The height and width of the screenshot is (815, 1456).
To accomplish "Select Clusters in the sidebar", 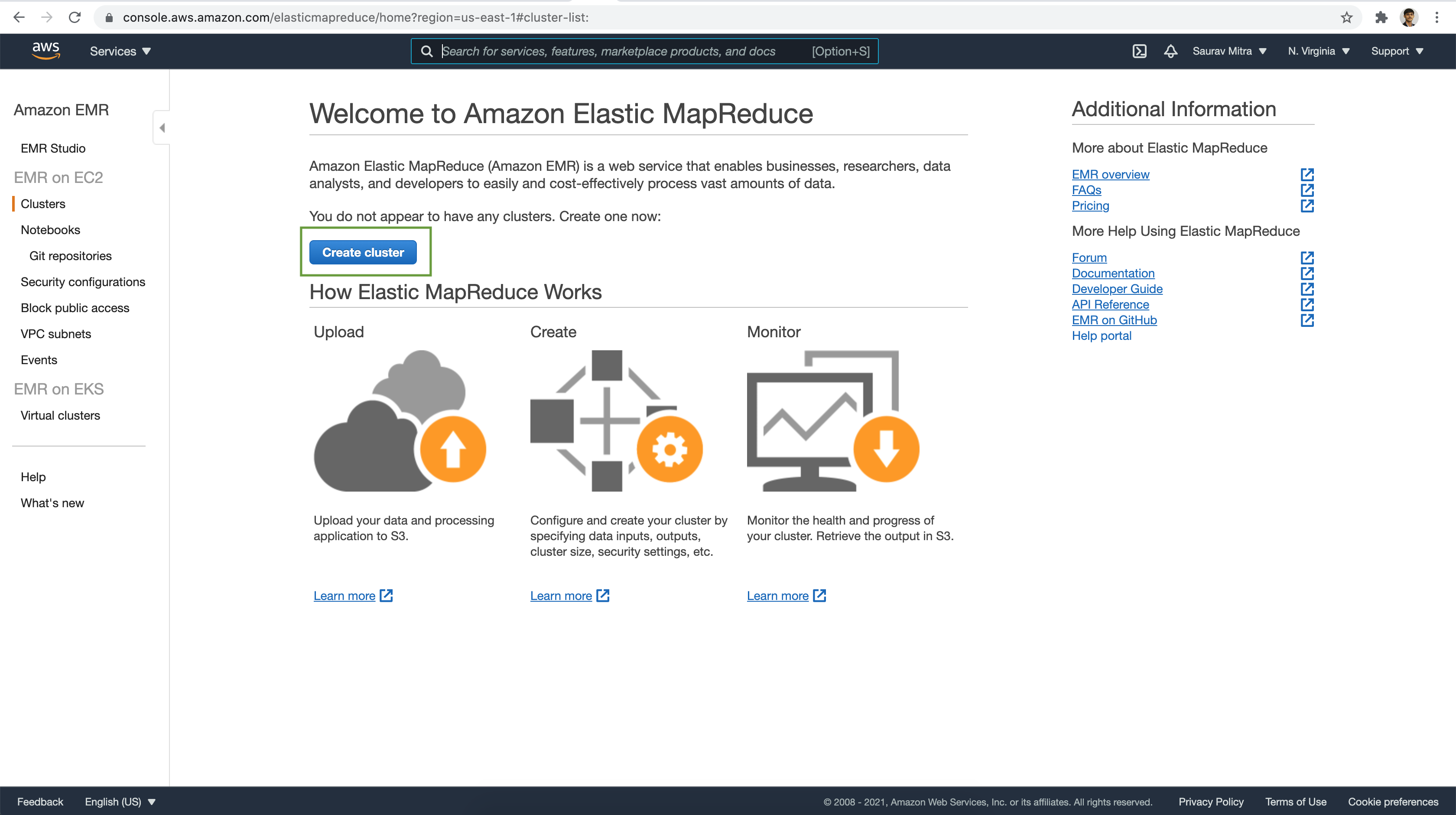I will click(x=43, y=204).
